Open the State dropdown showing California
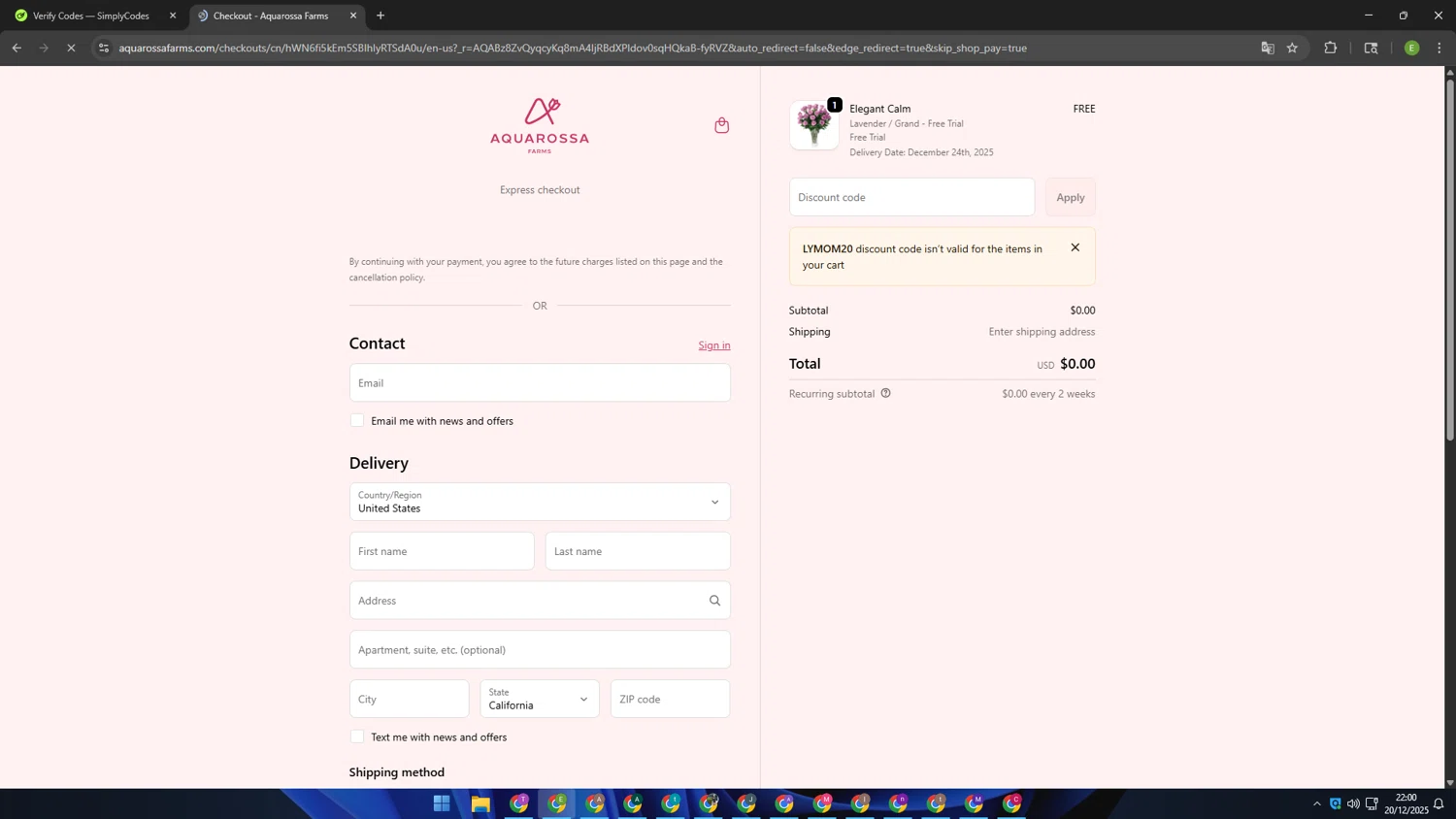 [540, 699]
